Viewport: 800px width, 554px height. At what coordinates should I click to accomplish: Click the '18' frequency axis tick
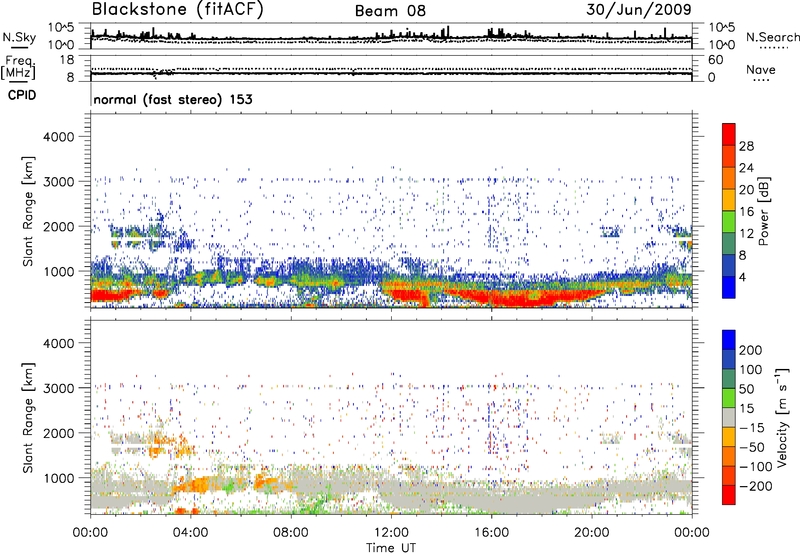pos(67,60)
